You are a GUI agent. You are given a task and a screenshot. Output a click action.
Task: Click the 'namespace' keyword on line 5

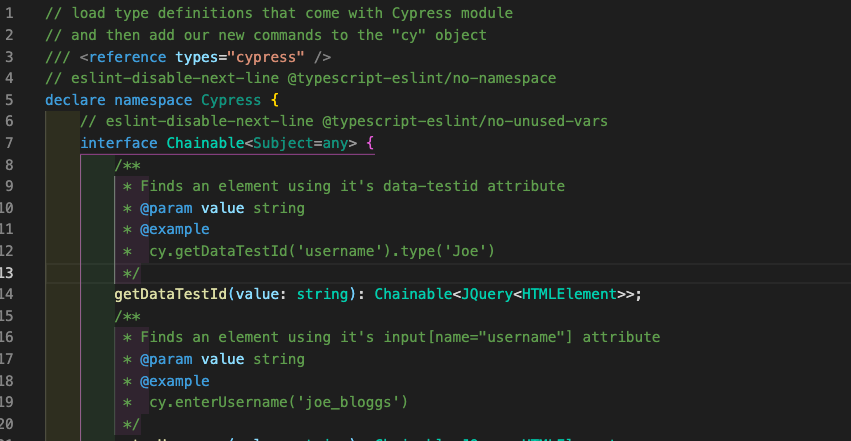pyautogui.click(x=153, y=100)
